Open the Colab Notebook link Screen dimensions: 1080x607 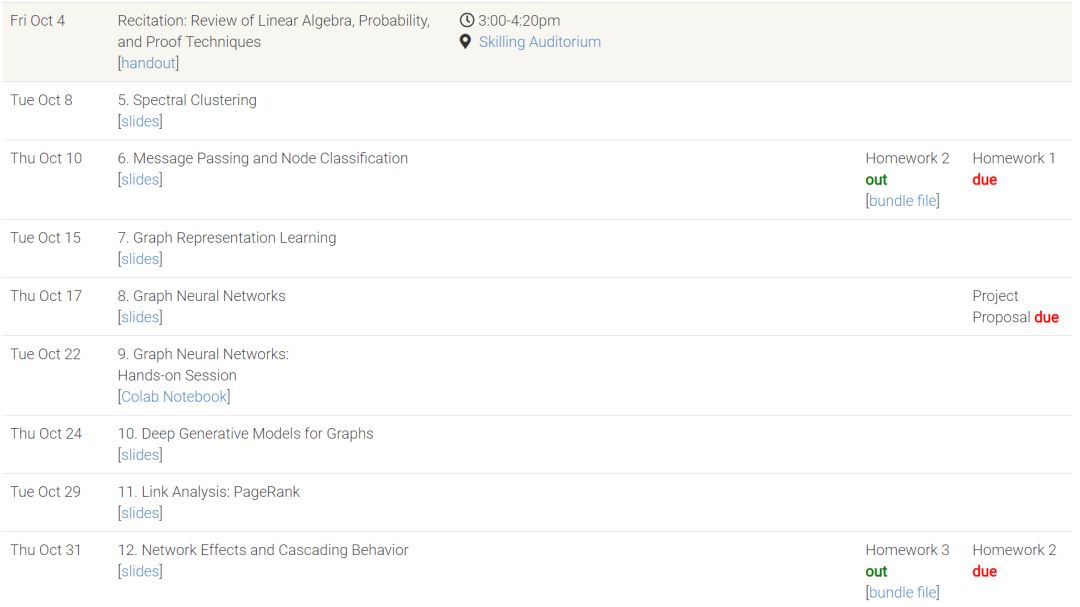(x=174, y=397)
